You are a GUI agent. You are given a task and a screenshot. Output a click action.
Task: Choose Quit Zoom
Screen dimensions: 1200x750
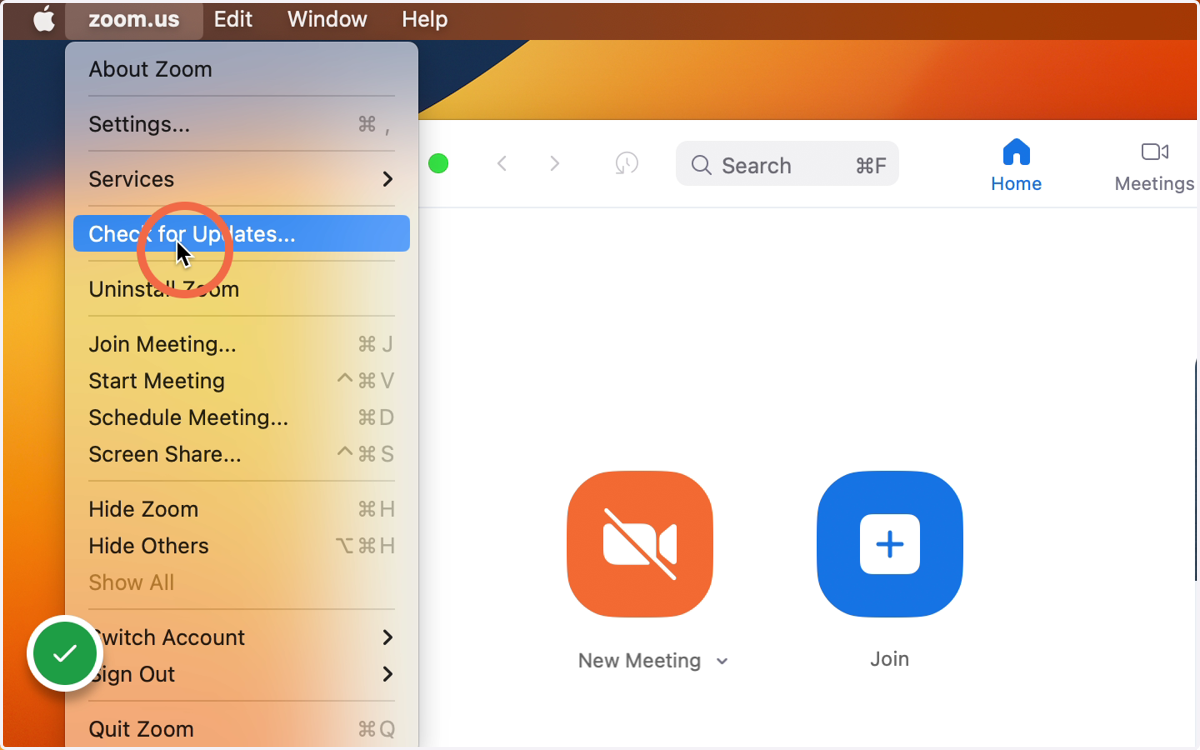tap(241, 730)
